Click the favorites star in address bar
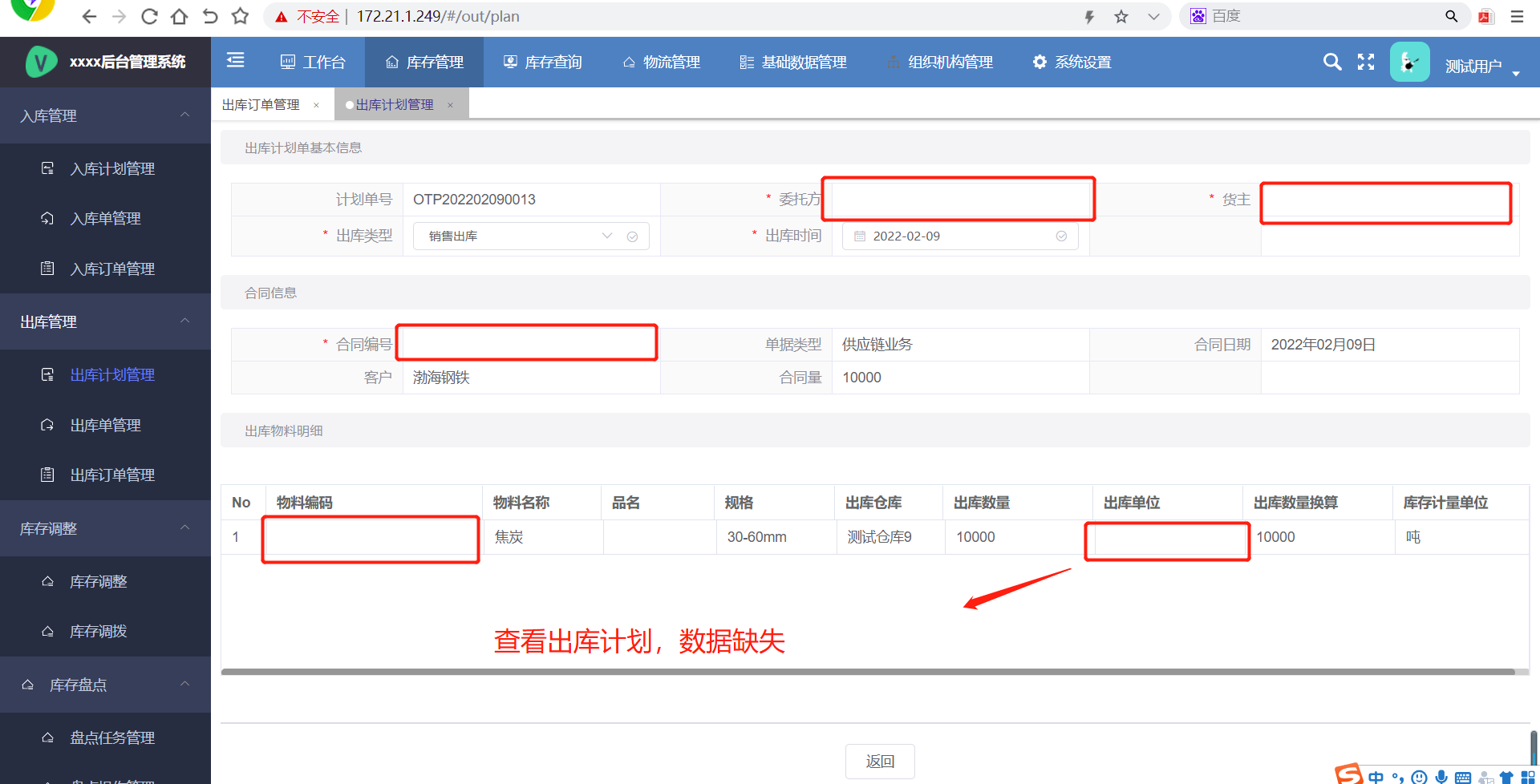1540x784 pixels. pyautogui.click(x=1121, y=17)
